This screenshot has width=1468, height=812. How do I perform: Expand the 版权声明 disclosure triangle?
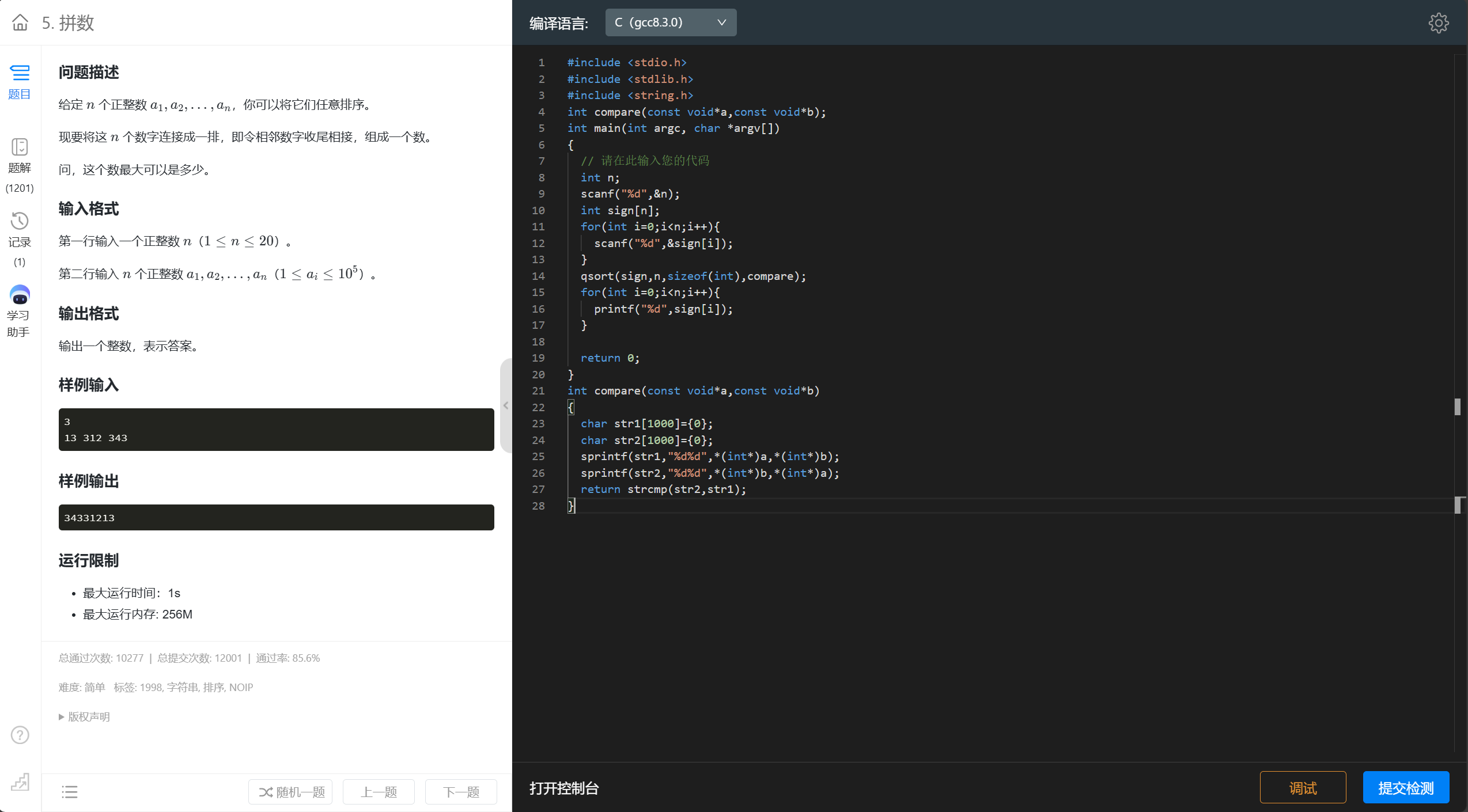tap(62, 717)
